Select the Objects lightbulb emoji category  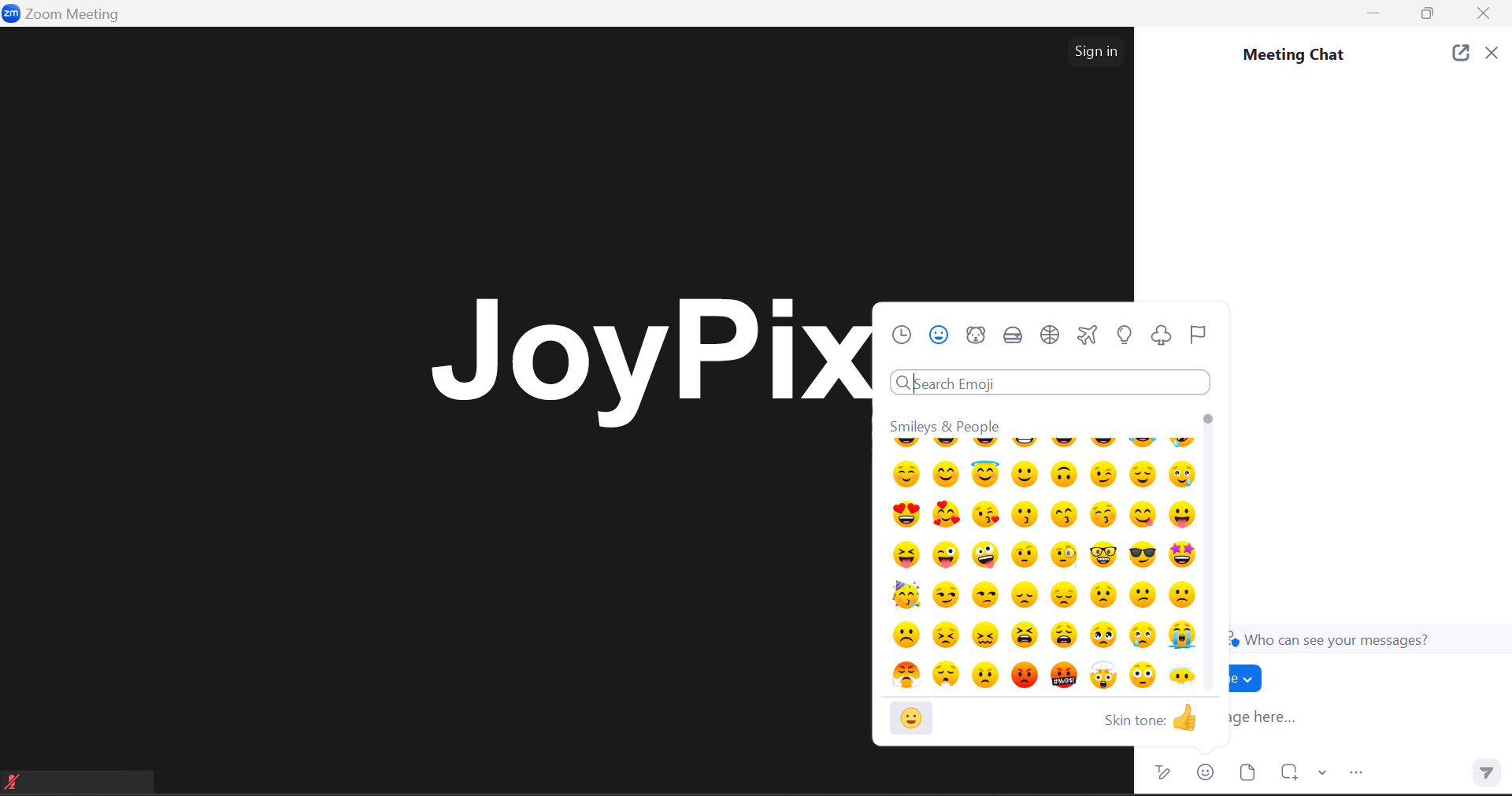[1124, 335]
